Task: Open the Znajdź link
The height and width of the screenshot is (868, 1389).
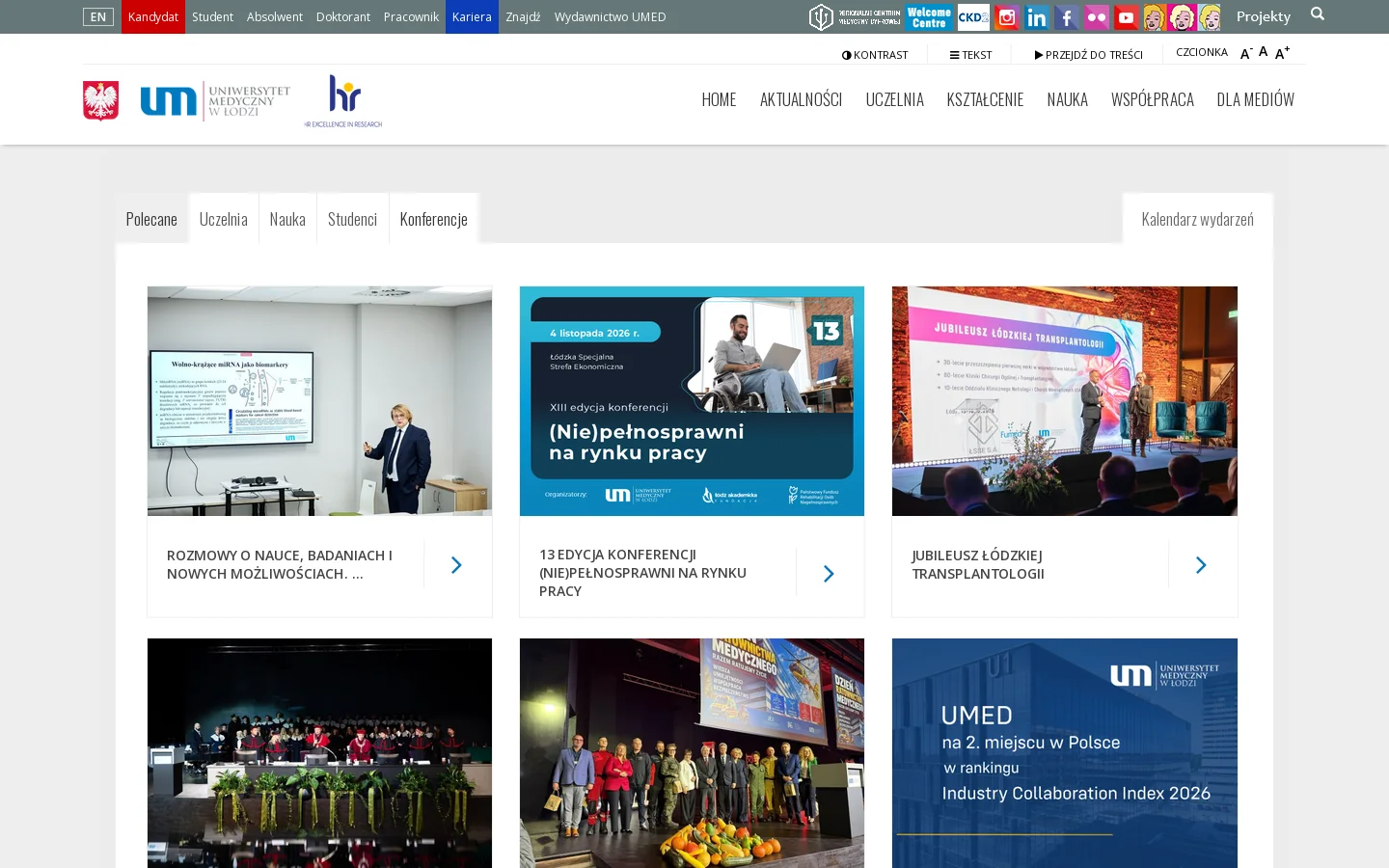Action: 523,16
